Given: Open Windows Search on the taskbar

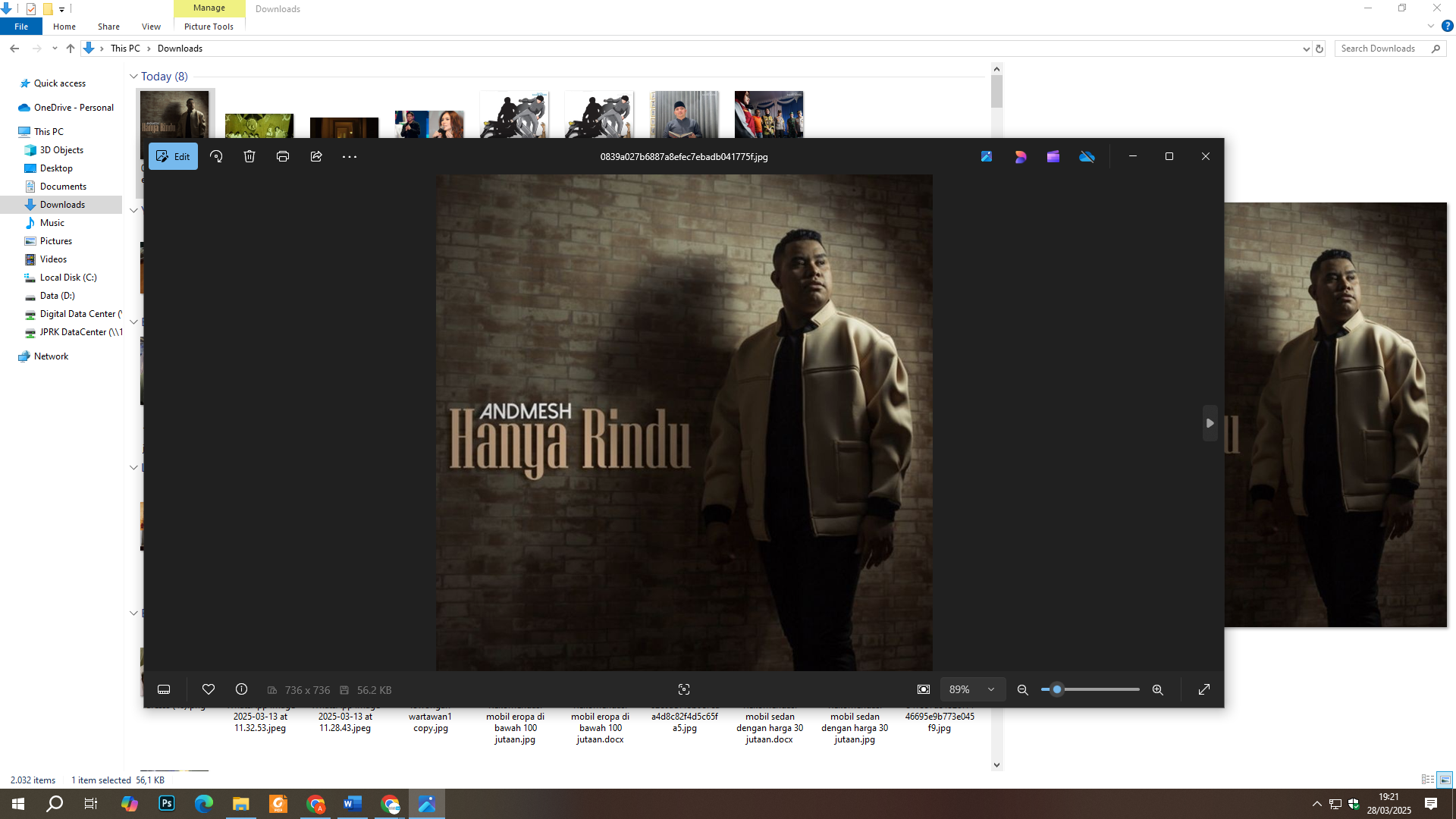Looking at the screenshot, I should tap(55, 804).
